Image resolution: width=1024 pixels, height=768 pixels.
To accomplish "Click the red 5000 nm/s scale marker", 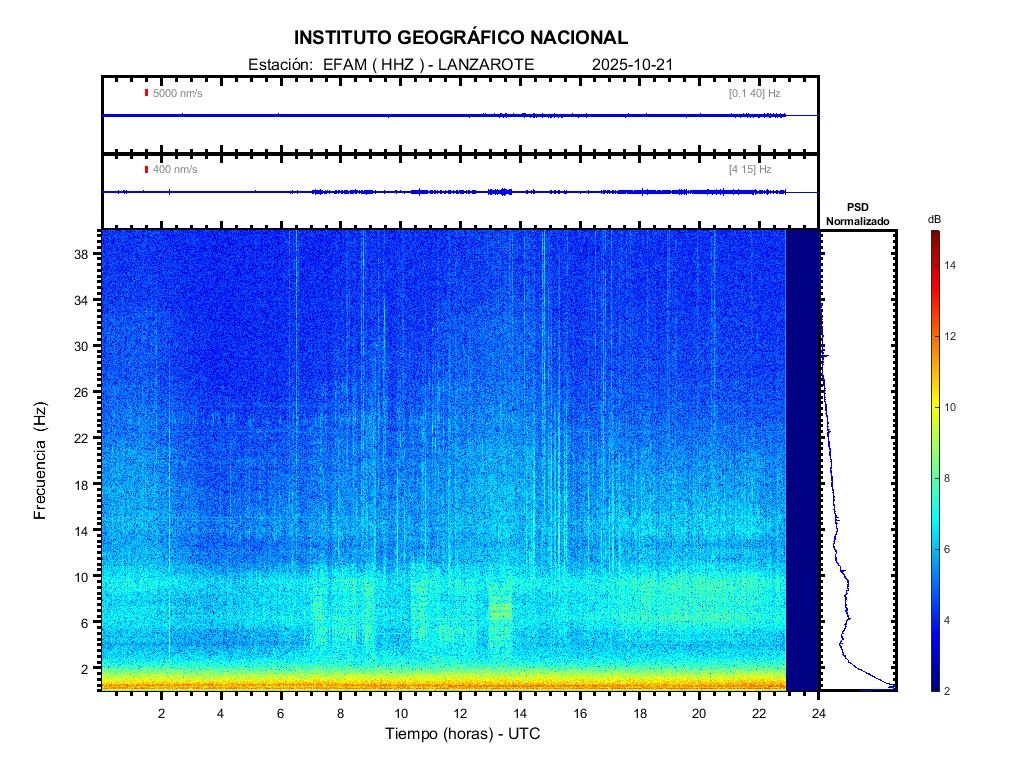I will (x=147, y=93).
